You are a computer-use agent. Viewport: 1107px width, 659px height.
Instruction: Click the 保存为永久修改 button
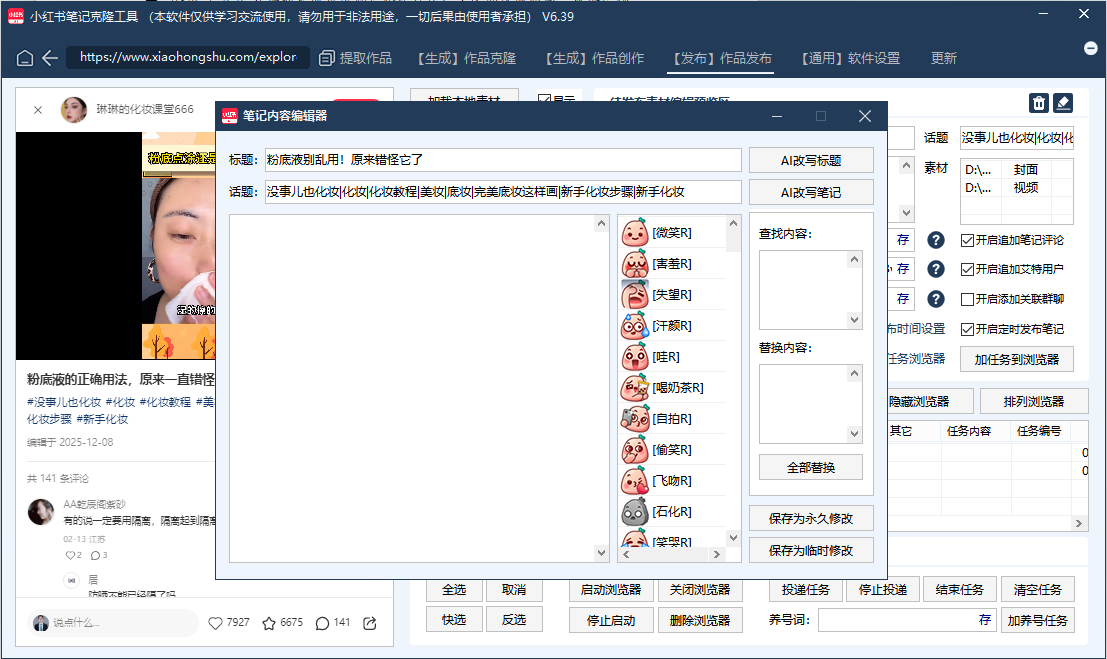pos(810,518)
